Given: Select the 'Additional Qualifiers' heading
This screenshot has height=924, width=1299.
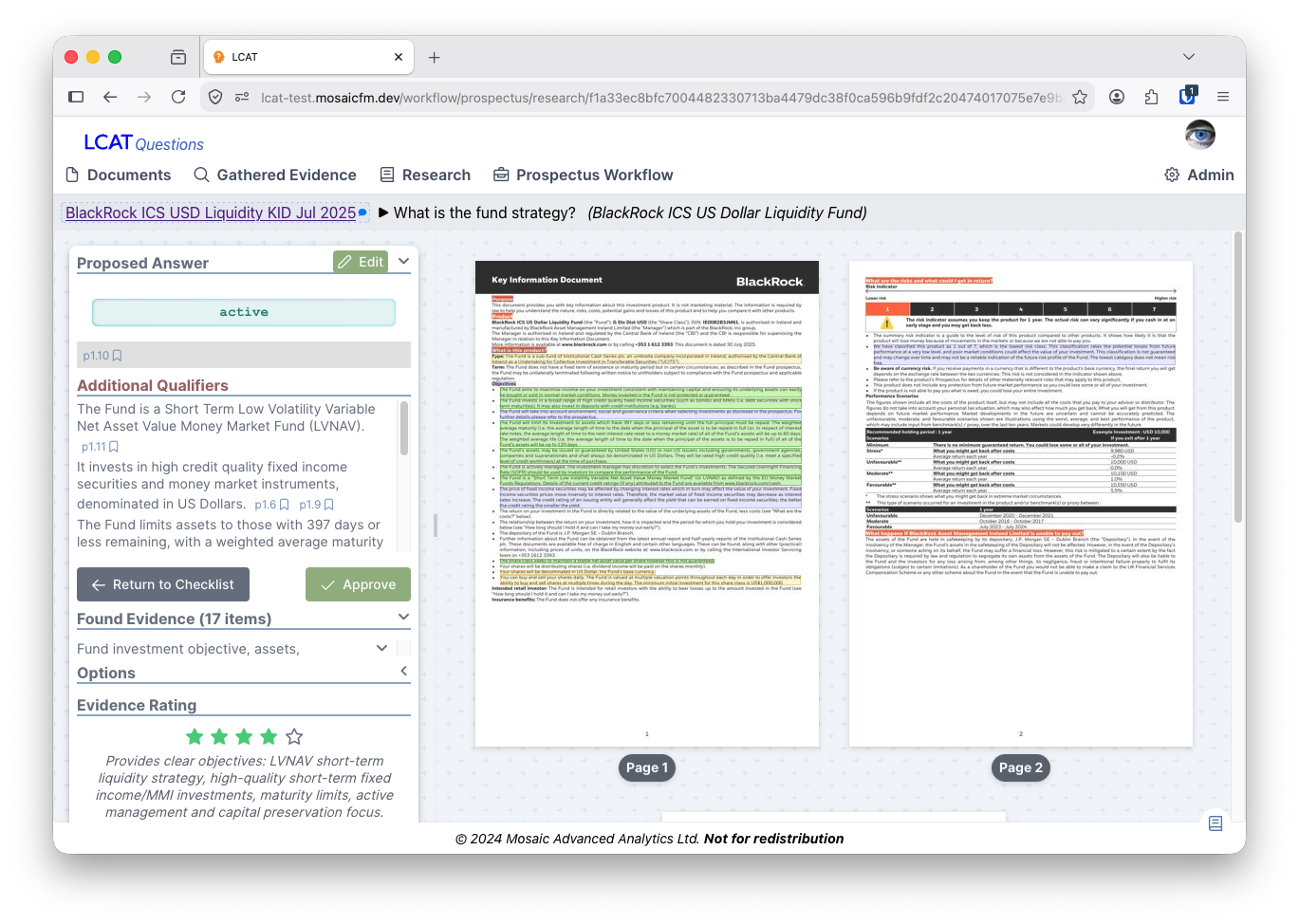Looking at the screenshot, I should (x=153, y=385).
